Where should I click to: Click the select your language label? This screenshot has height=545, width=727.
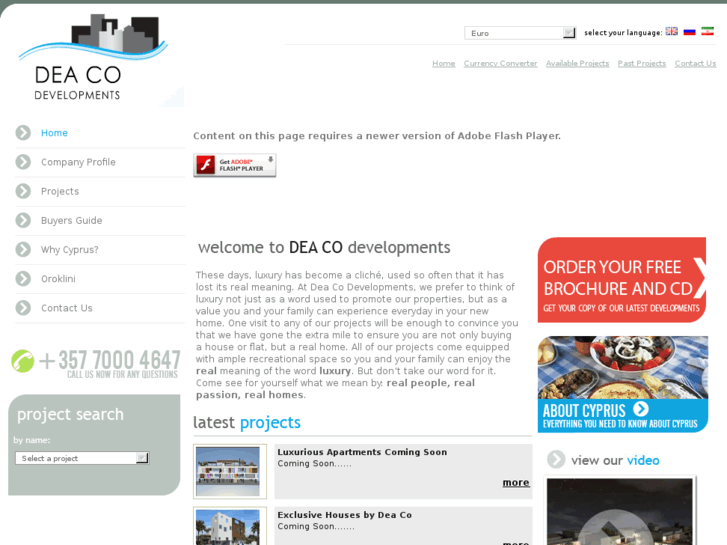click(x=623, y=32)
